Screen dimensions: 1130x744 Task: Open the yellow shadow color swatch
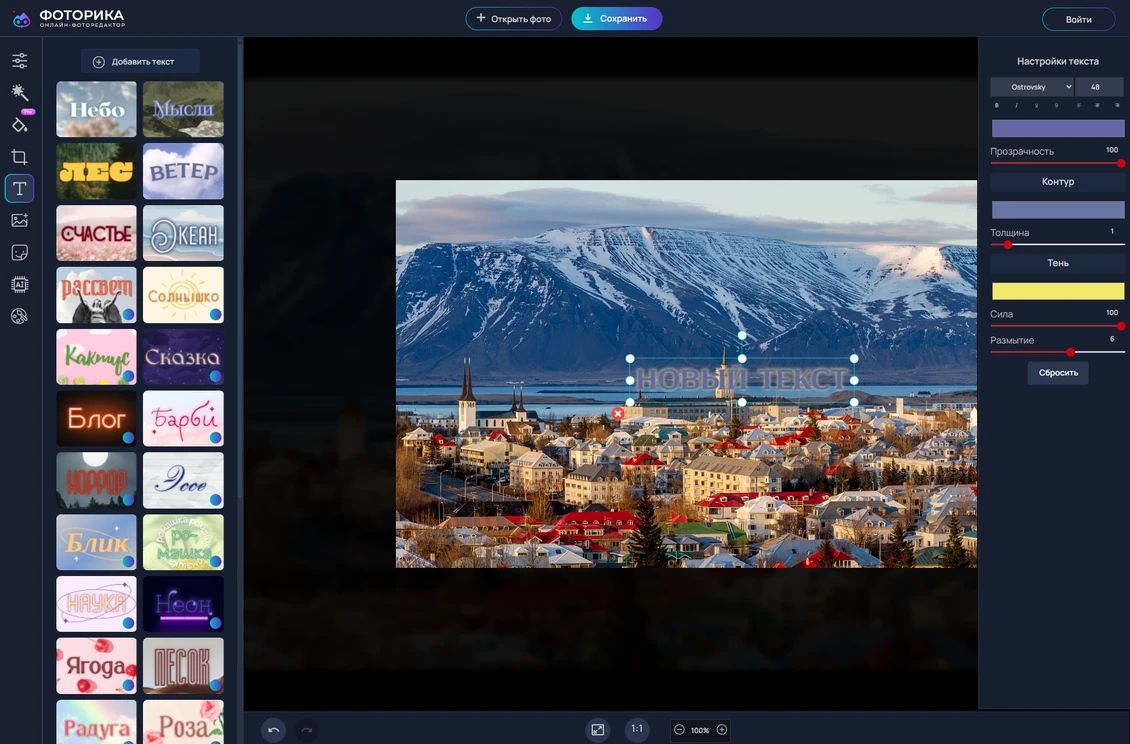point(1058,291)
